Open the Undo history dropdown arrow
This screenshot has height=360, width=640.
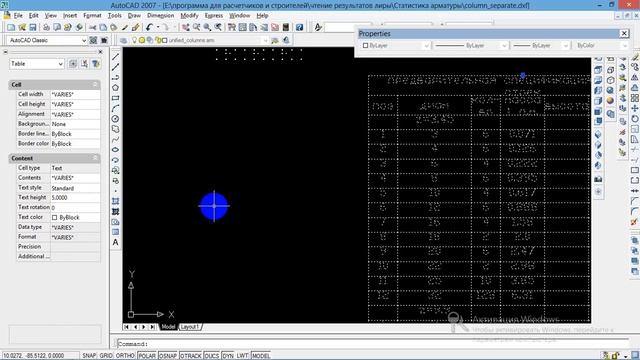pyautogui.click(x=158, y=27)
